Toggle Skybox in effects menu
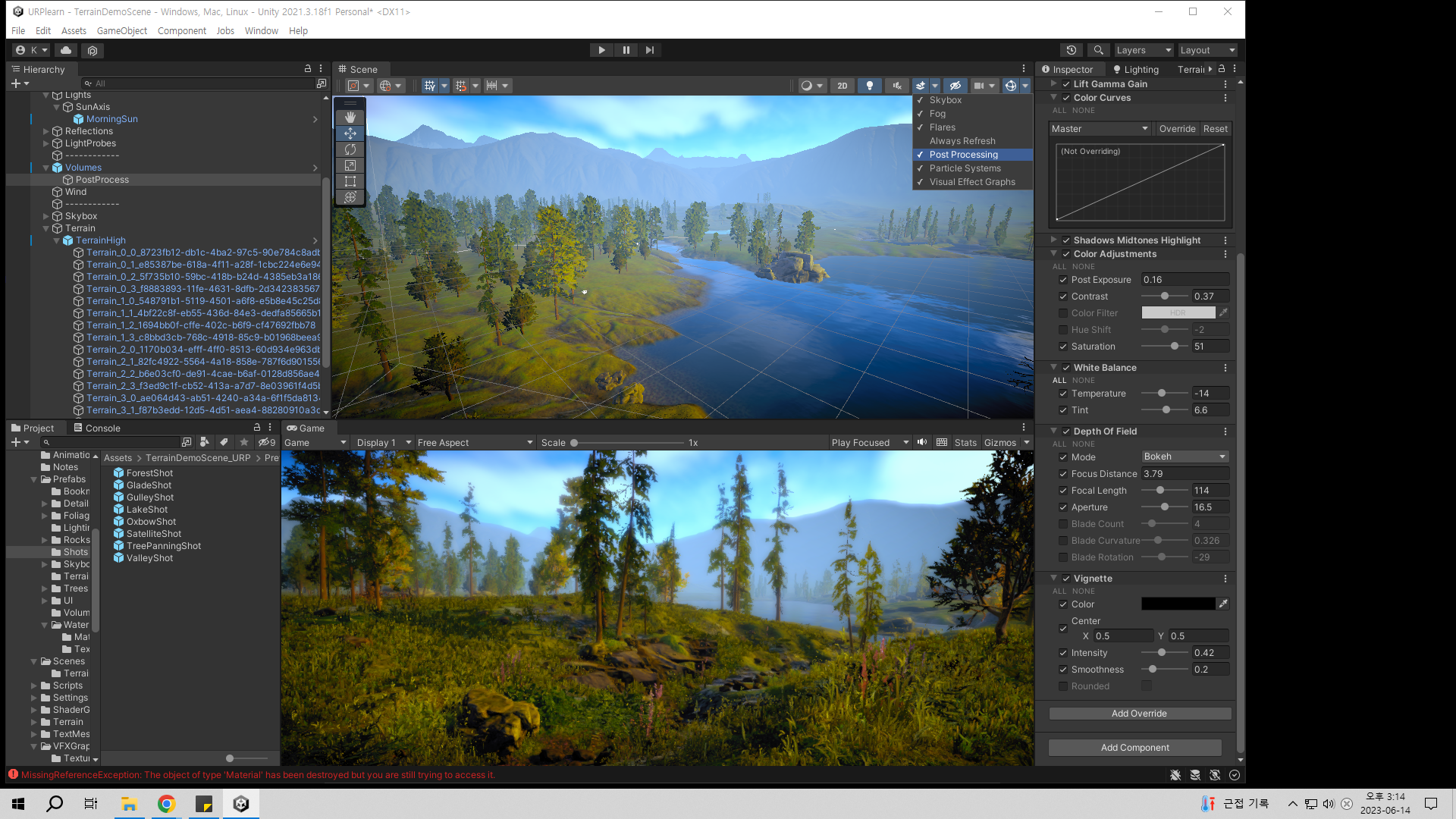Viewport: 1456px width, 819px height. 972,100
